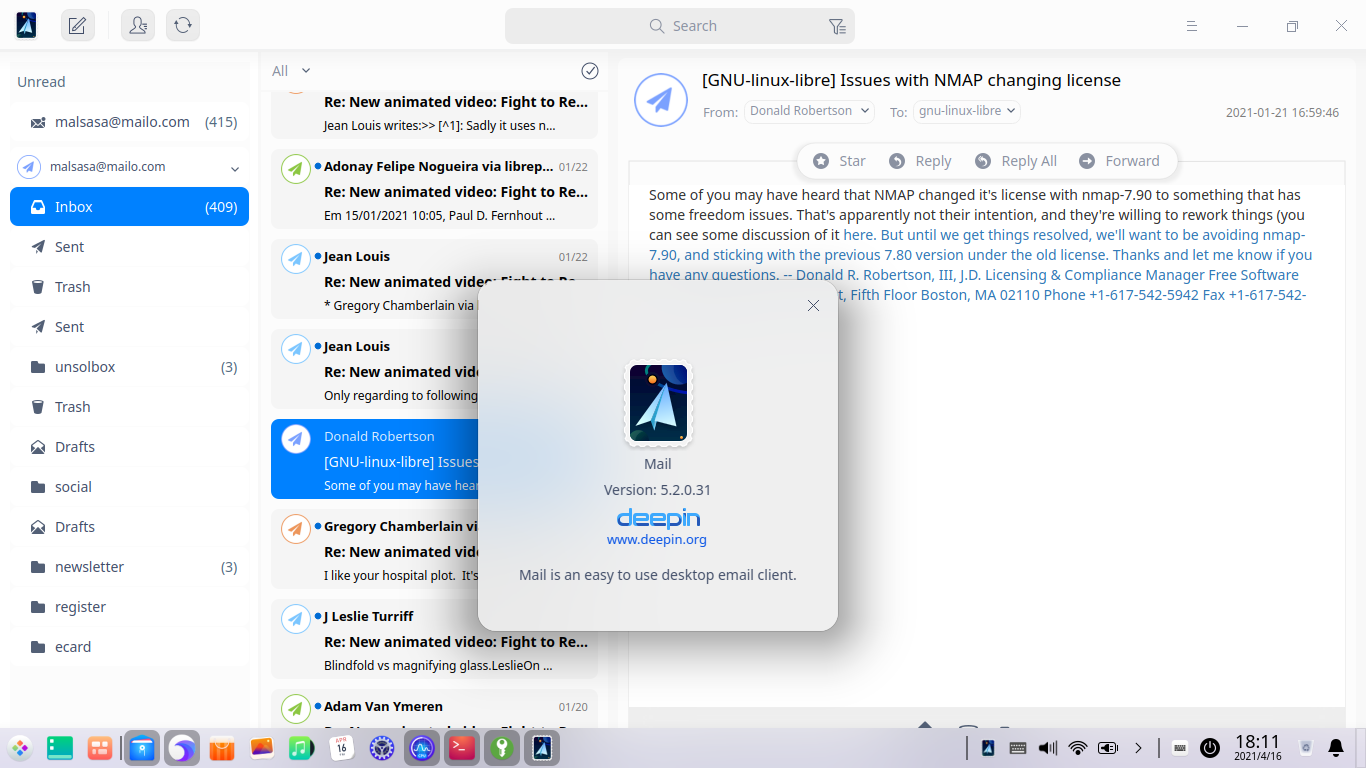
Task: Open the unsolbox folder
Action: 129,367
